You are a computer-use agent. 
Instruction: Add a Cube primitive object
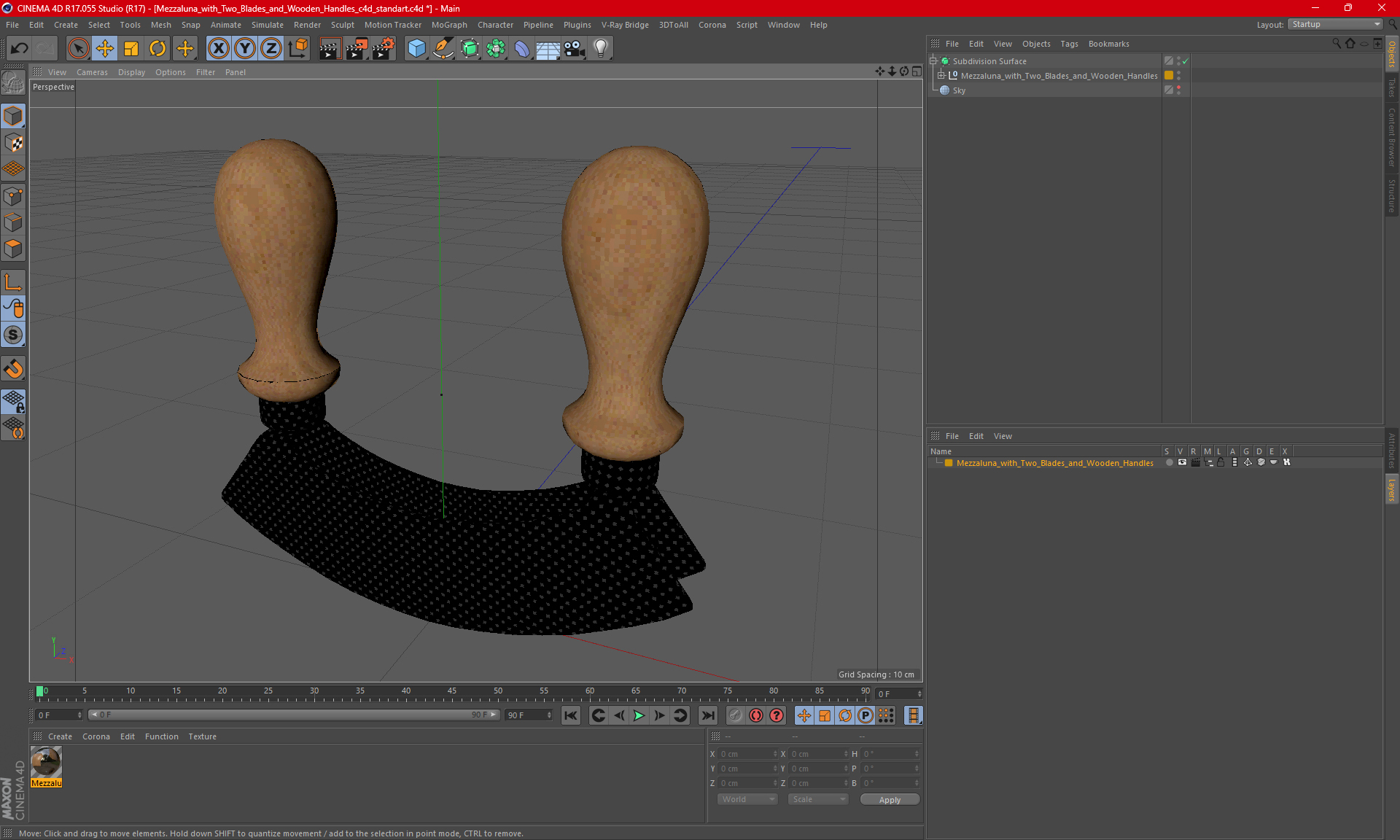[x=417, y=48]
